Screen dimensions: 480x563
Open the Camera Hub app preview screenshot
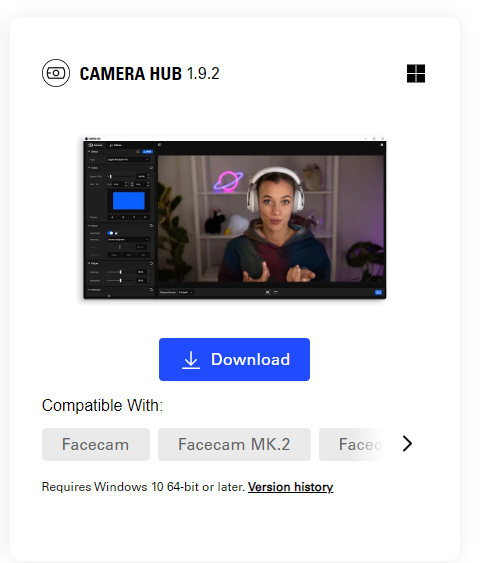click(x=235, y=218)
